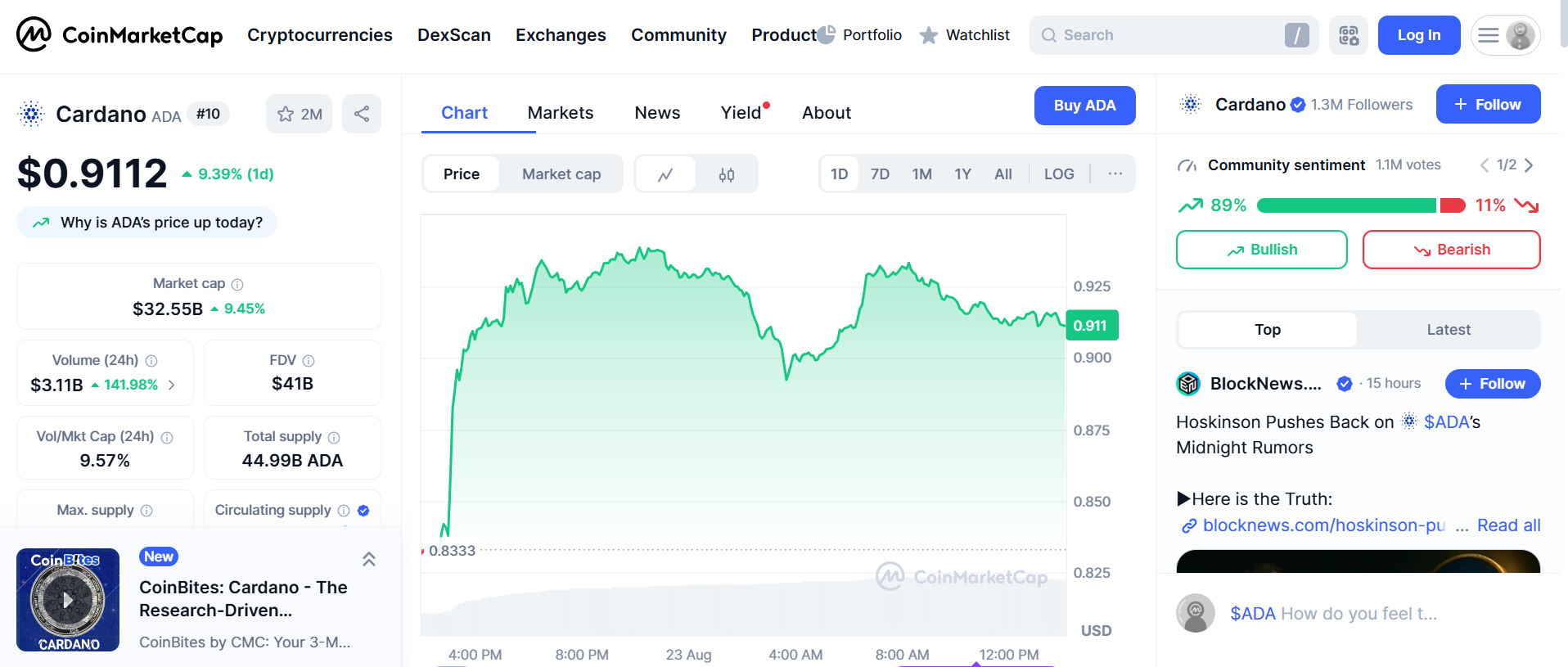Click the QR code scan icon
The width and height of the screenshot is (1568, 667).
[x=1349, y=35]
